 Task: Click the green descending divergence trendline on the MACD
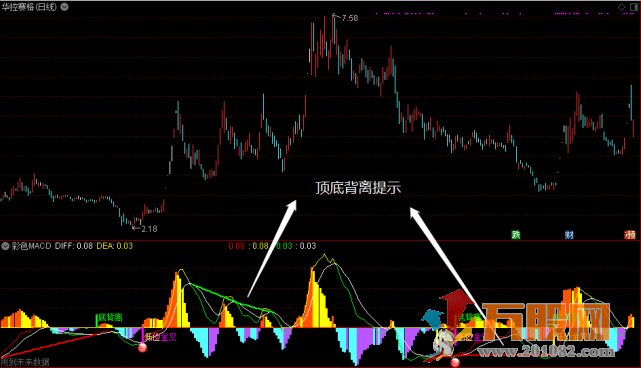[x=231, y=298]
